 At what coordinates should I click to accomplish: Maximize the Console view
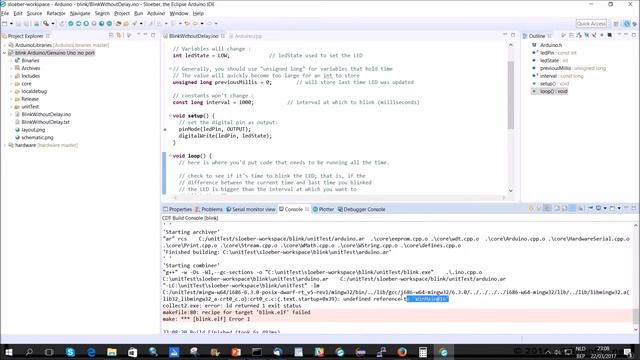coord(634,208)
